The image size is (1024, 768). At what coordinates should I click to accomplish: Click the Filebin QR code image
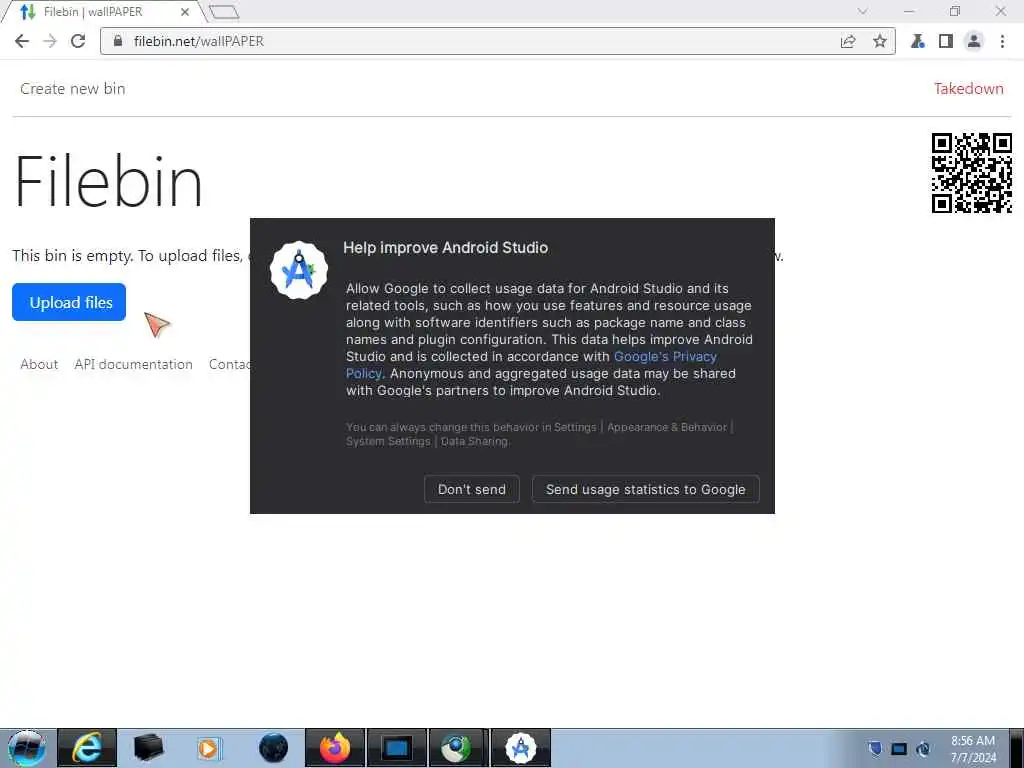coord(971,172)
